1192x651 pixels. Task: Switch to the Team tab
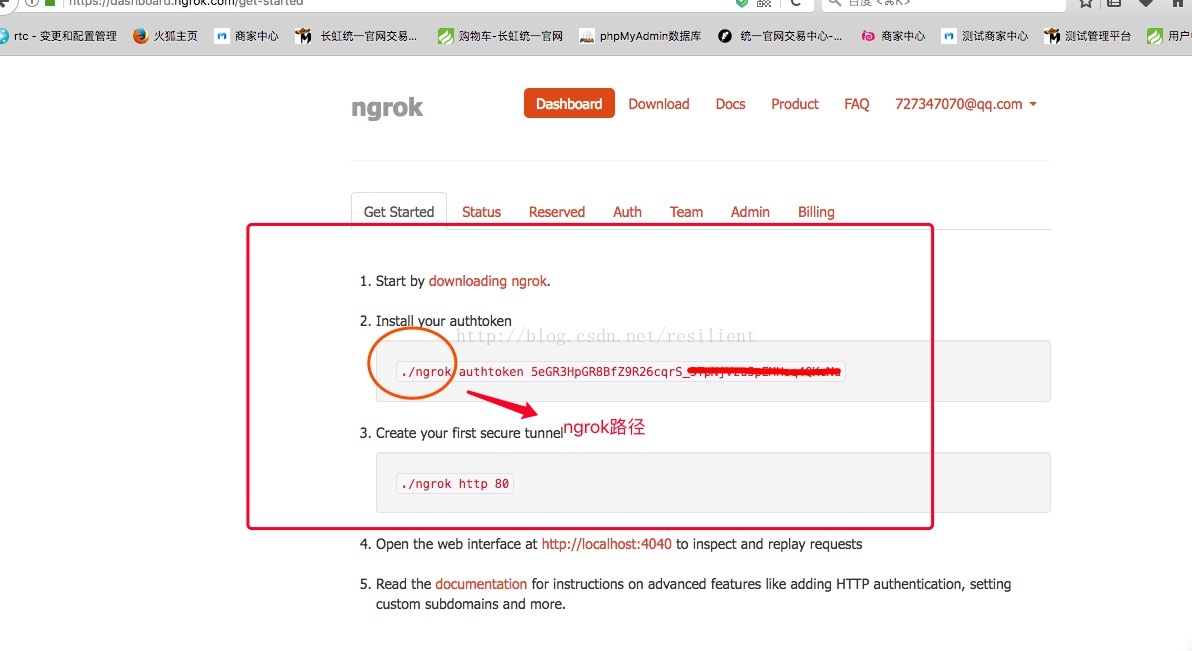click(x=686, y=212)
